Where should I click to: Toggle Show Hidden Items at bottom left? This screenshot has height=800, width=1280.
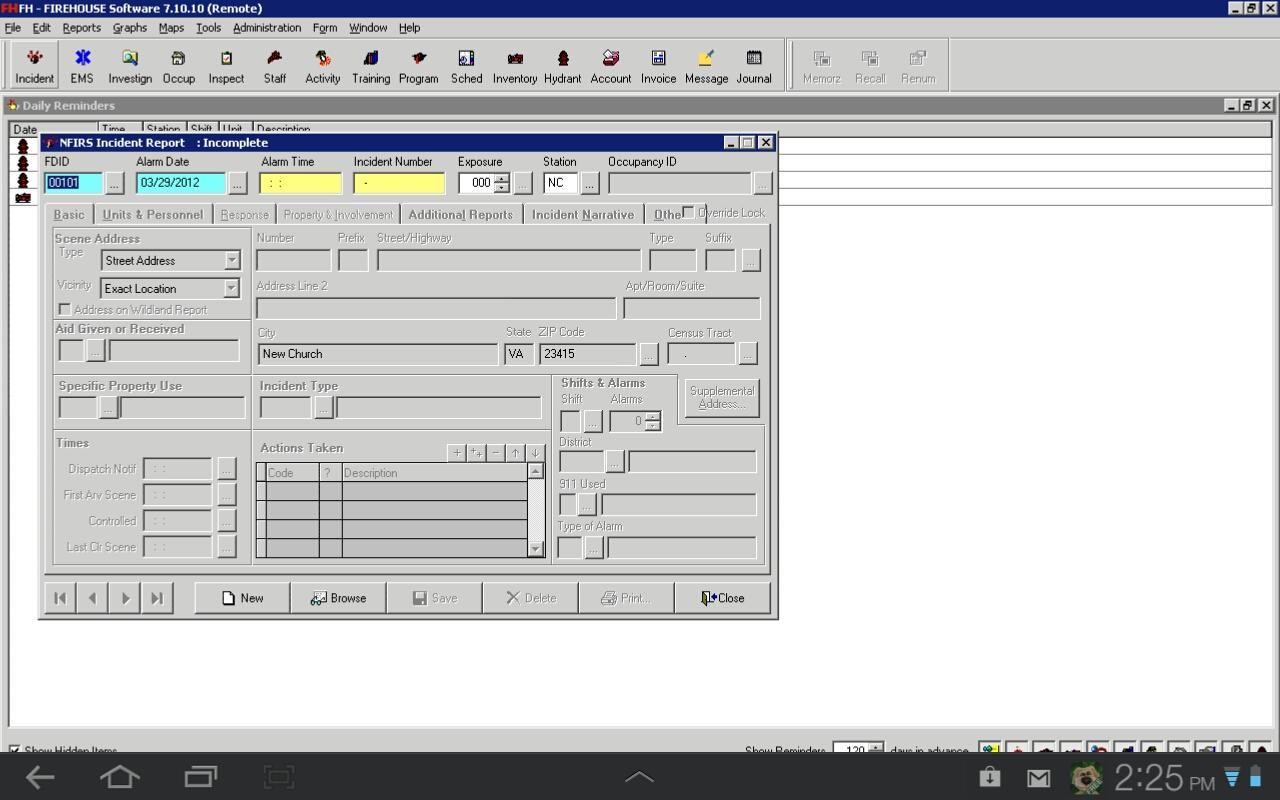pyautogui.click(x=12, y=750)
